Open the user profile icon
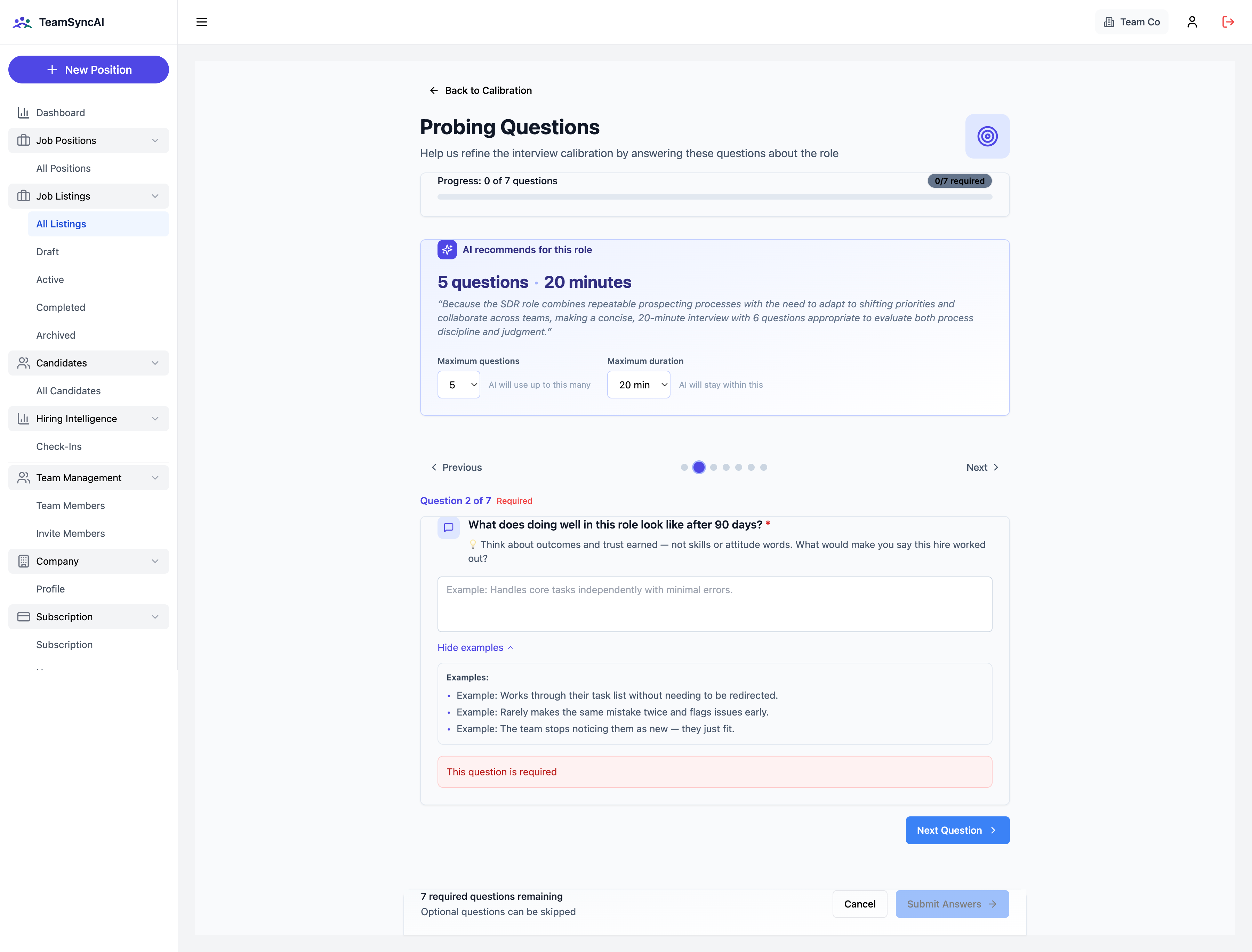 1191,22
